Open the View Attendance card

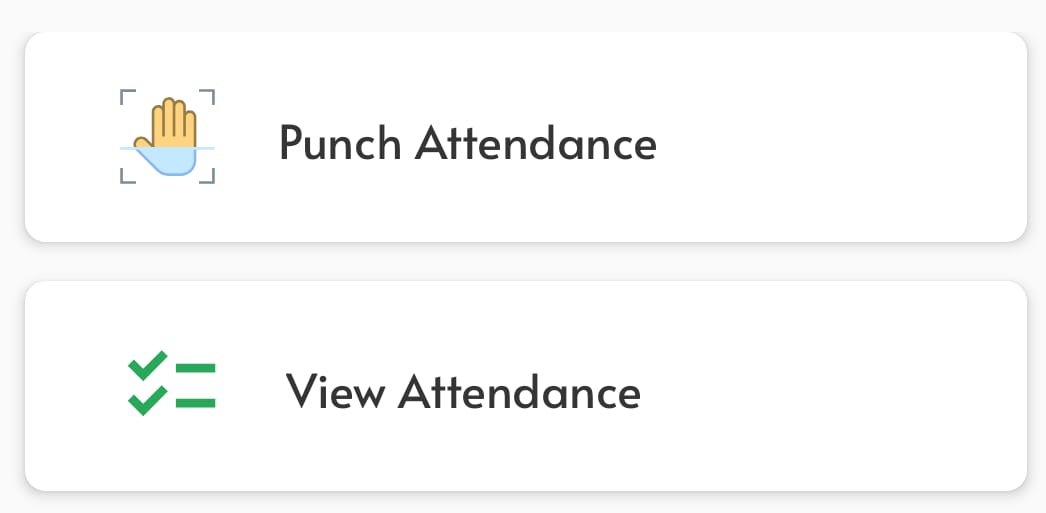click(x=526, y=386)
